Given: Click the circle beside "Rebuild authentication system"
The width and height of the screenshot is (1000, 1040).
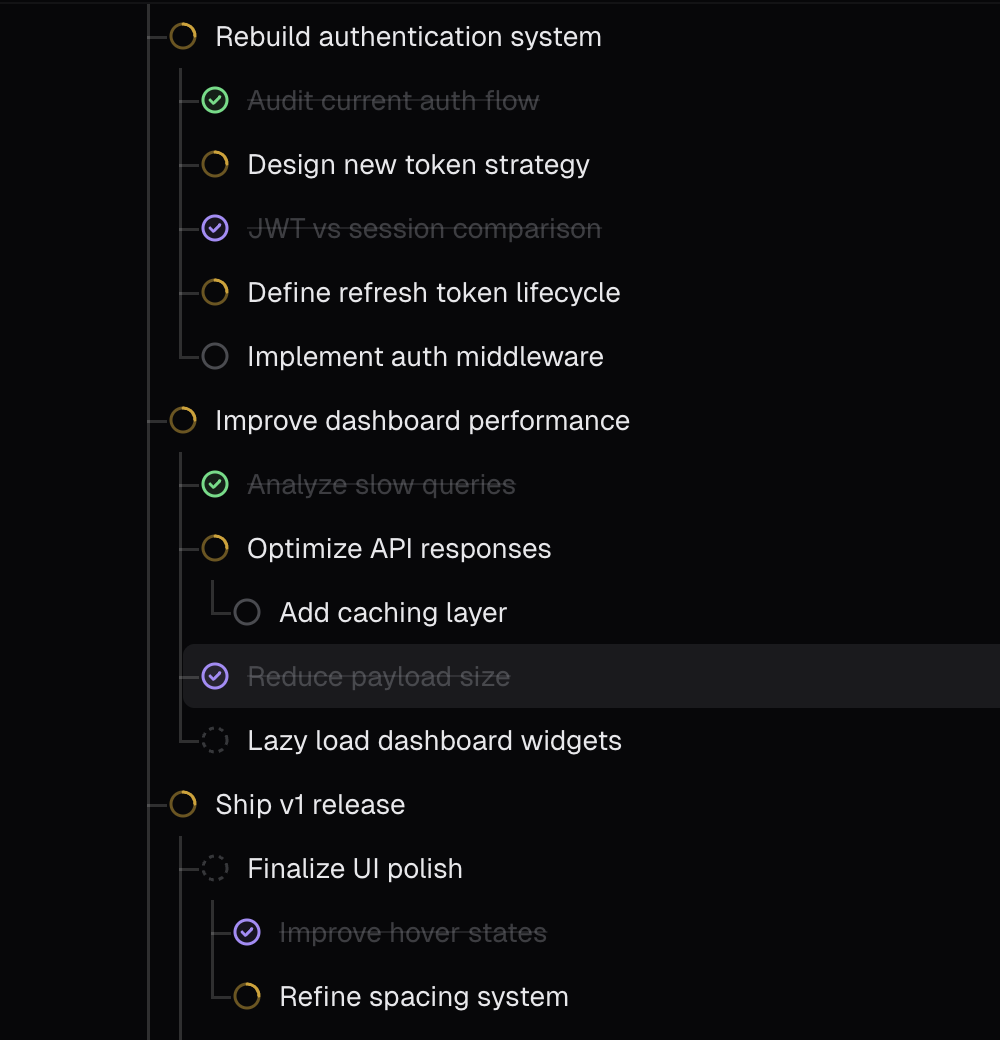Looking at the screenshot, I should coord(182,36).
